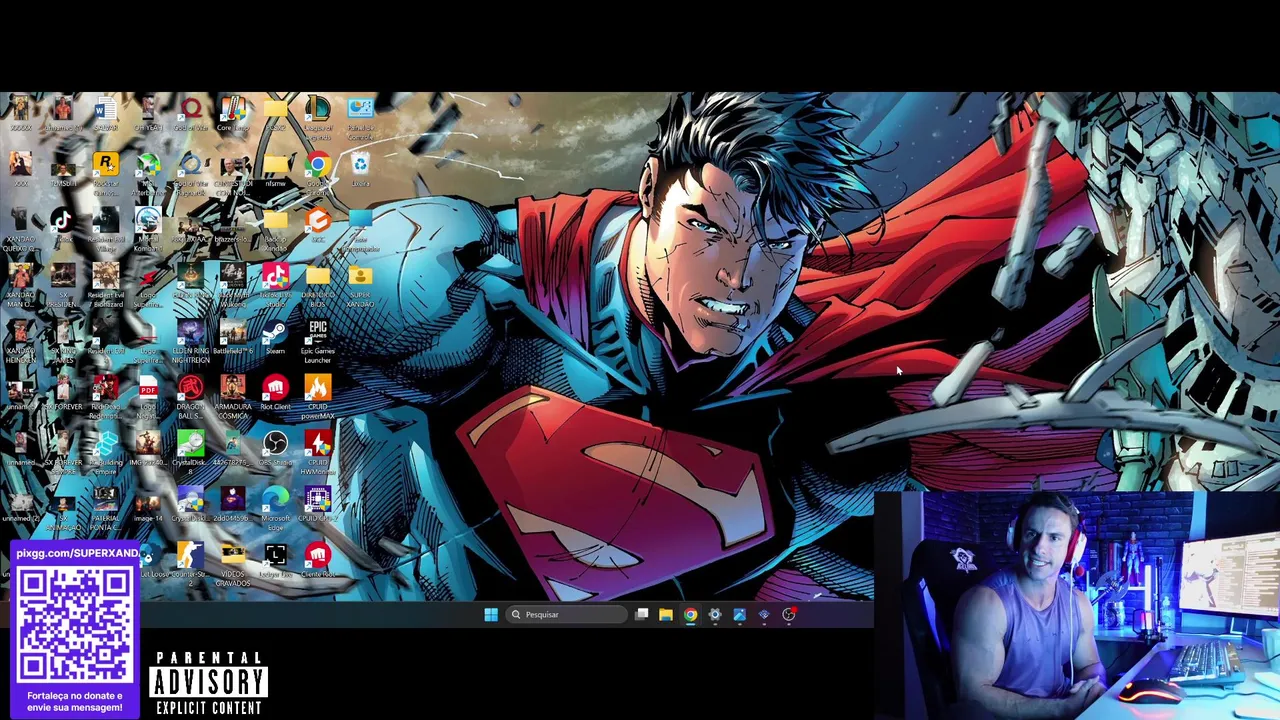Select the Steam desktop shortcut
The width and height of the screenshot is (1280, 720).
point(276,338)
